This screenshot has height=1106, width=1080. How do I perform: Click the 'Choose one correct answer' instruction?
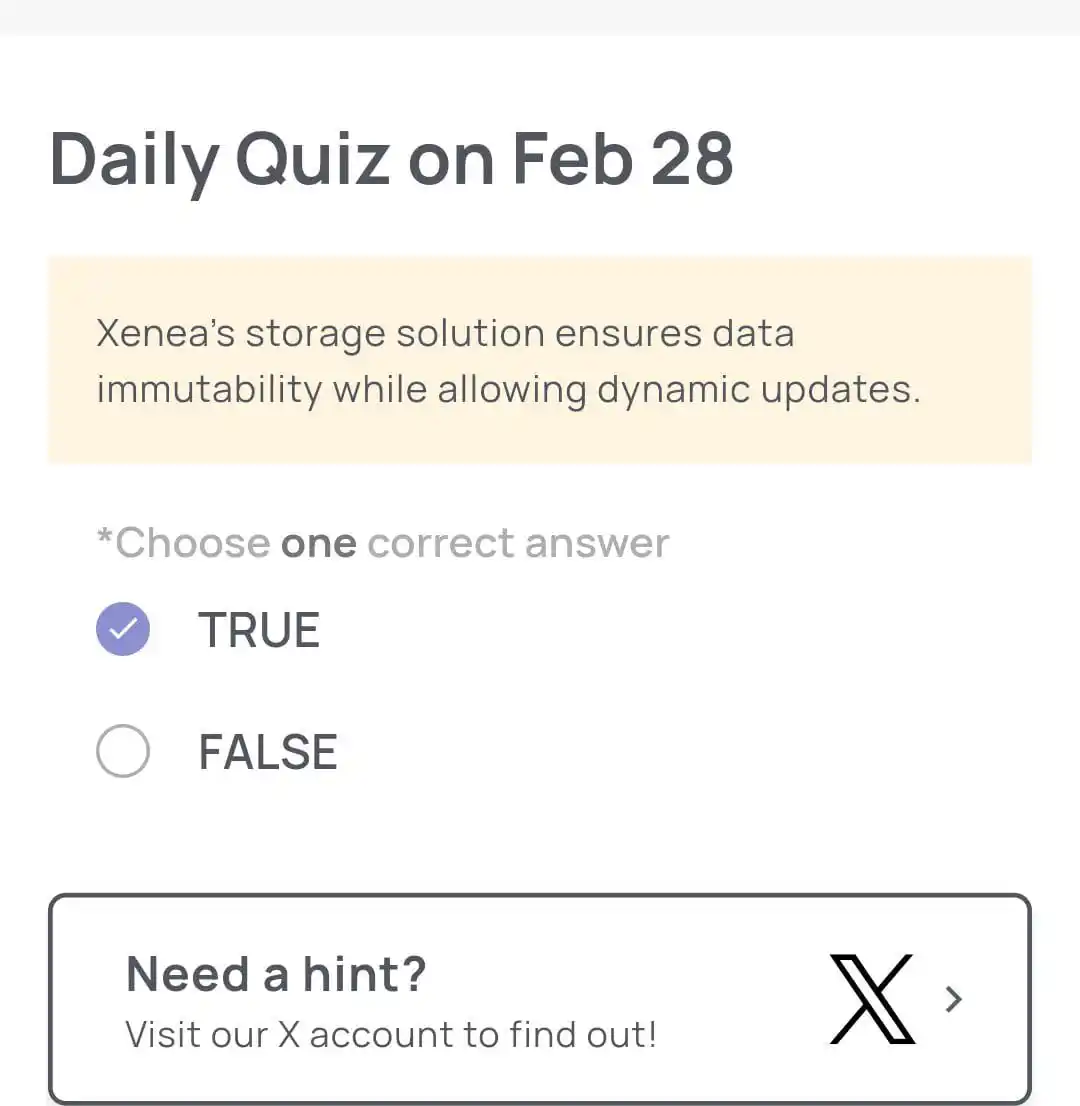[x=382, y=543]
